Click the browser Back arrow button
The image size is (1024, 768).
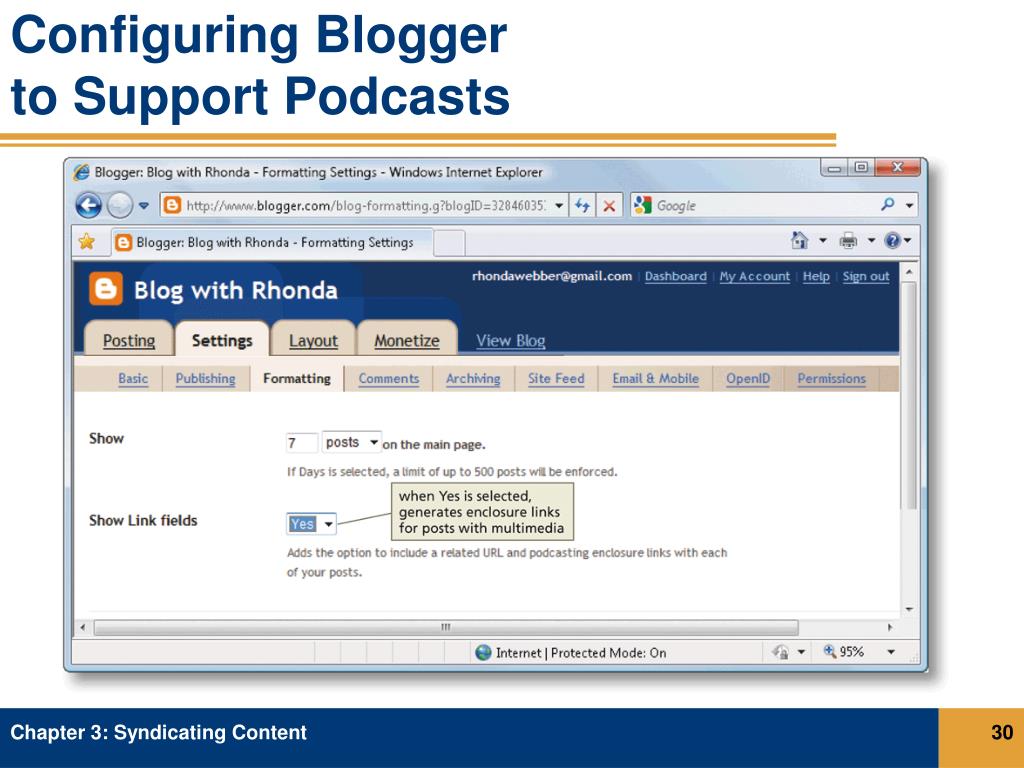click(x=89, y=206)
